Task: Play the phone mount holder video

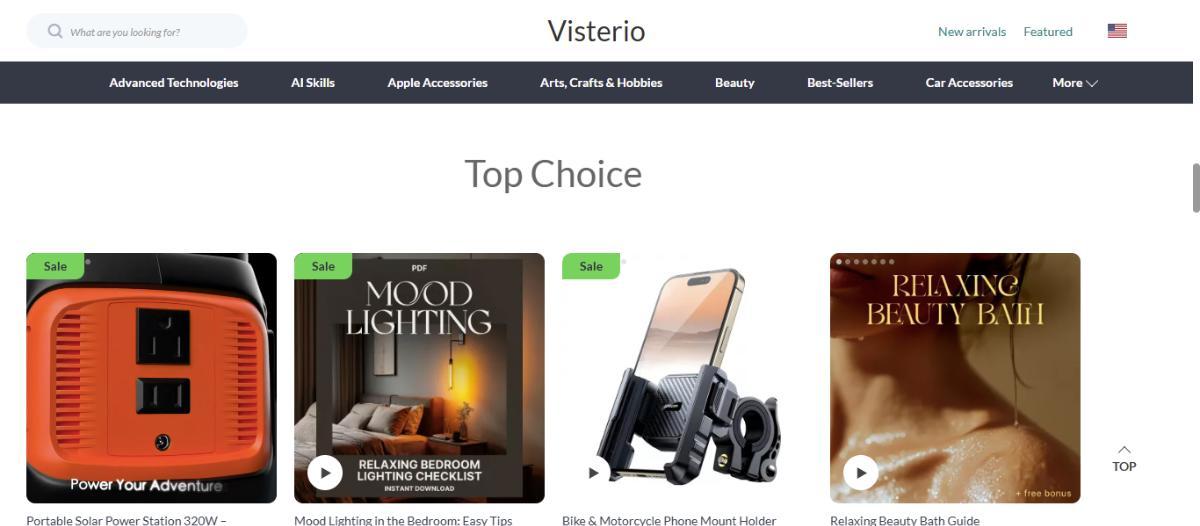Action: click(x=593, y=472)
